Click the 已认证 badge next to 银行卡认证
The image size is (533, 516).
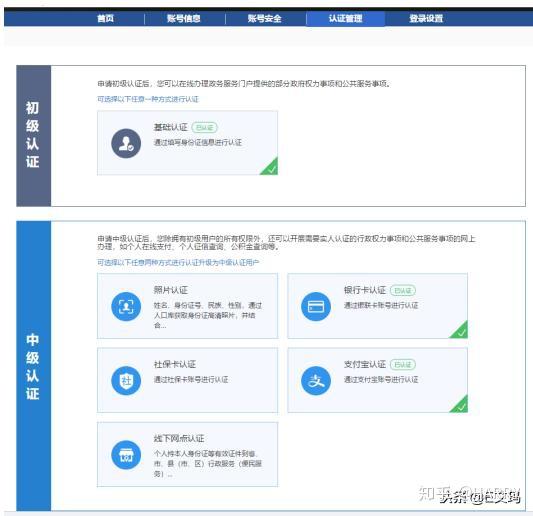(x=403, y=290)
